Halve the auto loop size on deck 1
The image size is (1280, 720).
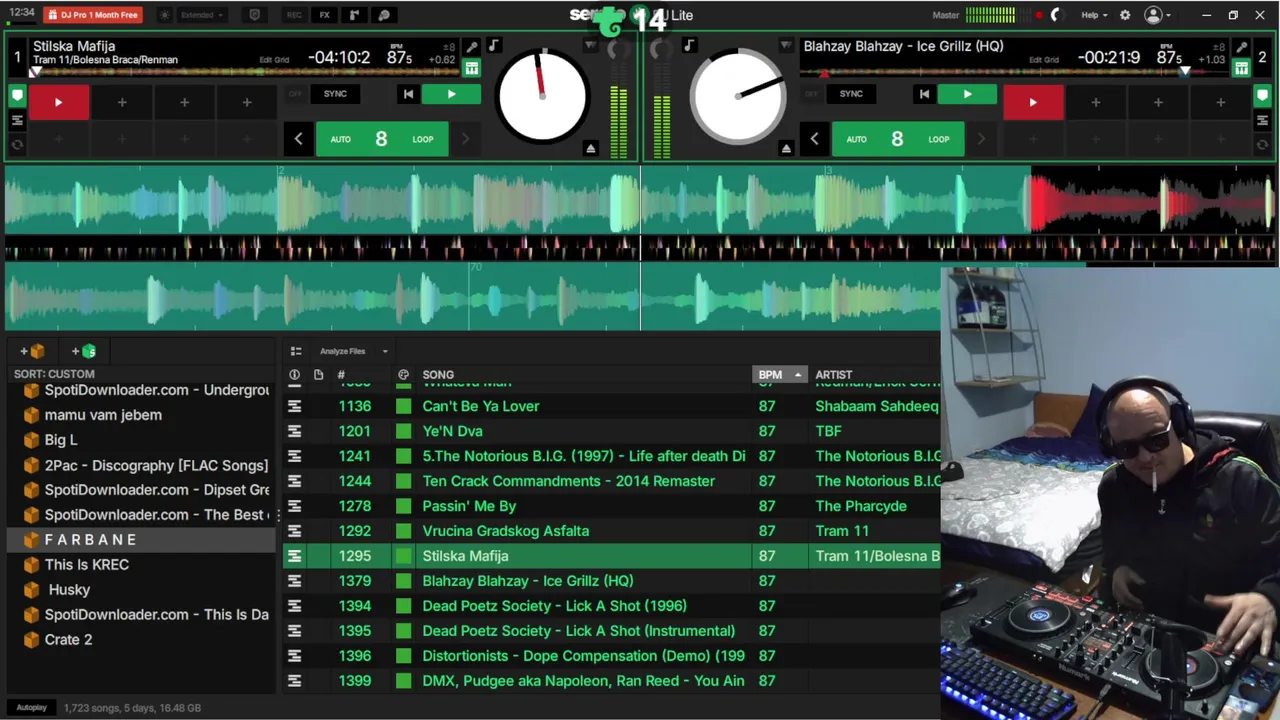(298, 139)
